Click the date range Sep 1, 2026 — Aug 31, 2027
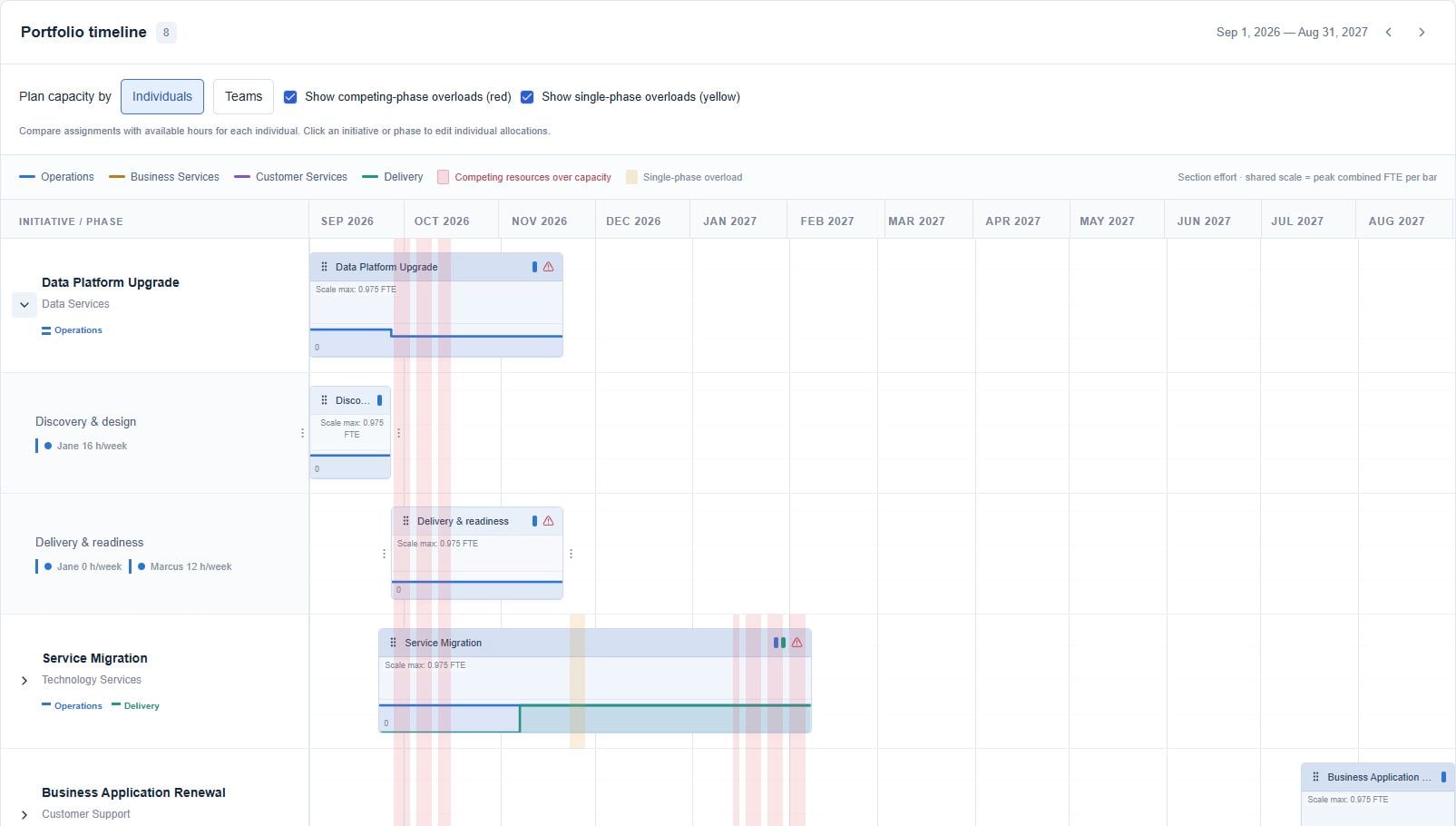 1292,32
